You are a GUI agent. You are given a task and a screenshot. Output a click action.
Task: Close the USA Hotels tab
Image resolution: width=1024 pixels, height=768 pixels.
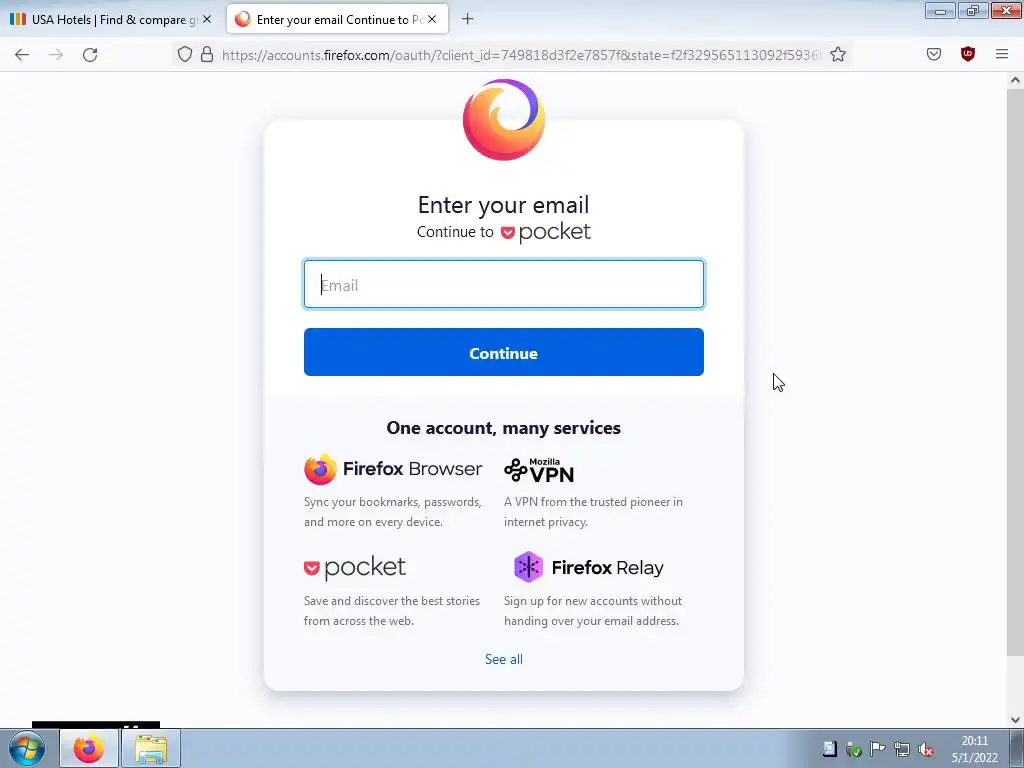pyautogui.click(x=207, y=20)
